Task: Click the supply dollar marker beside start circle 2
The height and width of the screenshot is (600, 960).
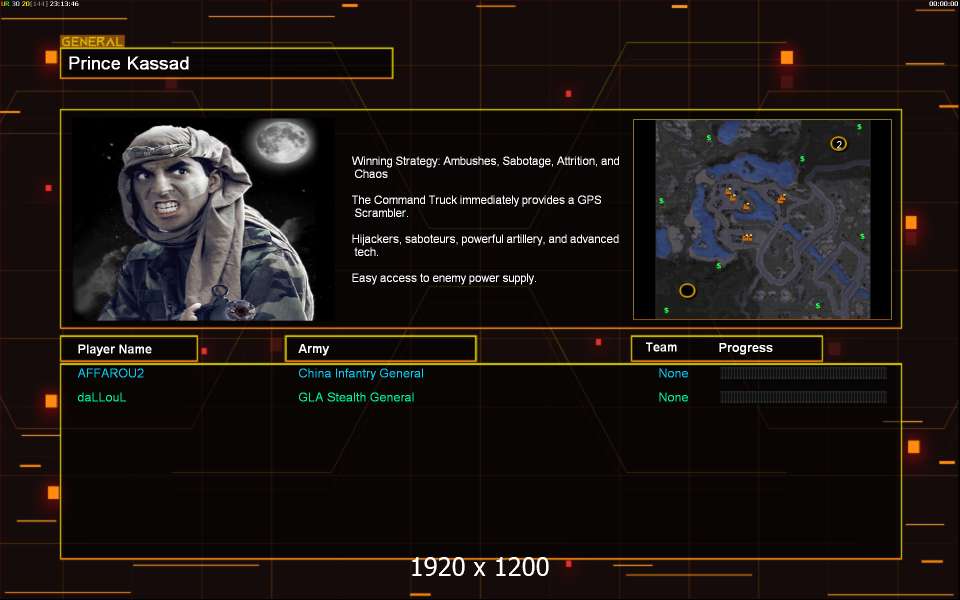Action: point(859,127)
